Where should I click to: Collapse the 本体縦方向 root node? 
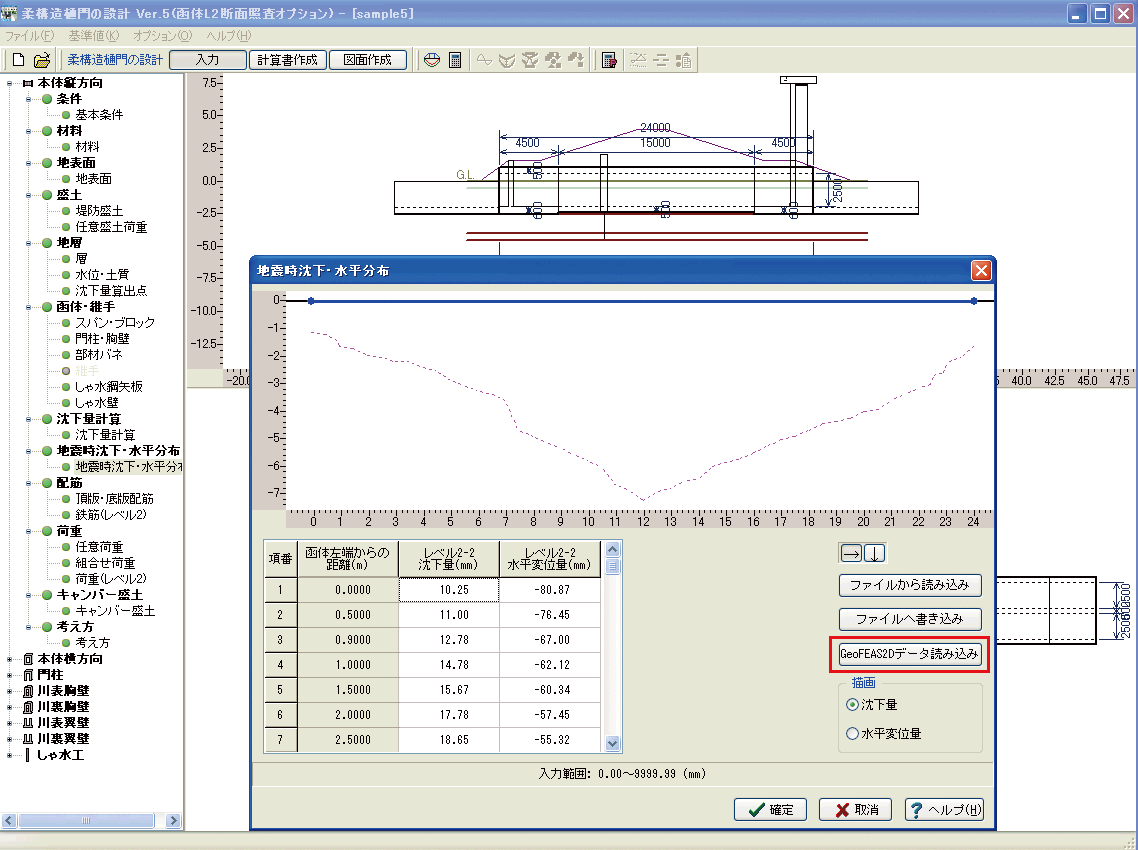(9, 83)
